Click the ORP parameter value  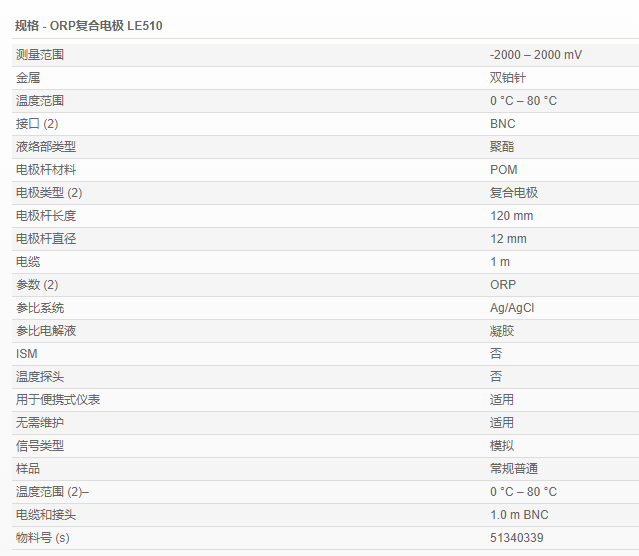[x=503, y=285]
